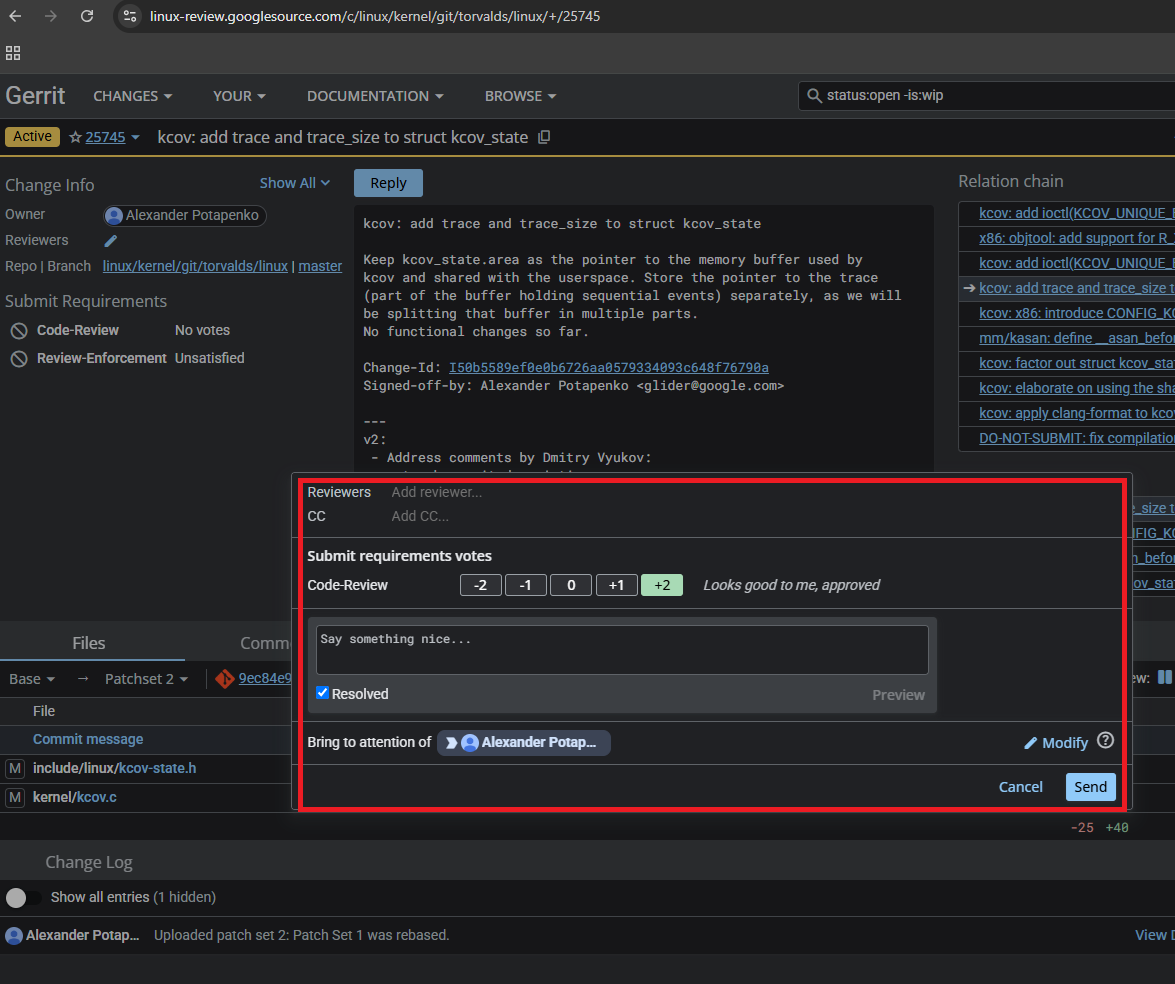Open the linux/kernel/git/torvalds/linux repo link
Screen dimensions: 1175x984
tap(195, 266)
